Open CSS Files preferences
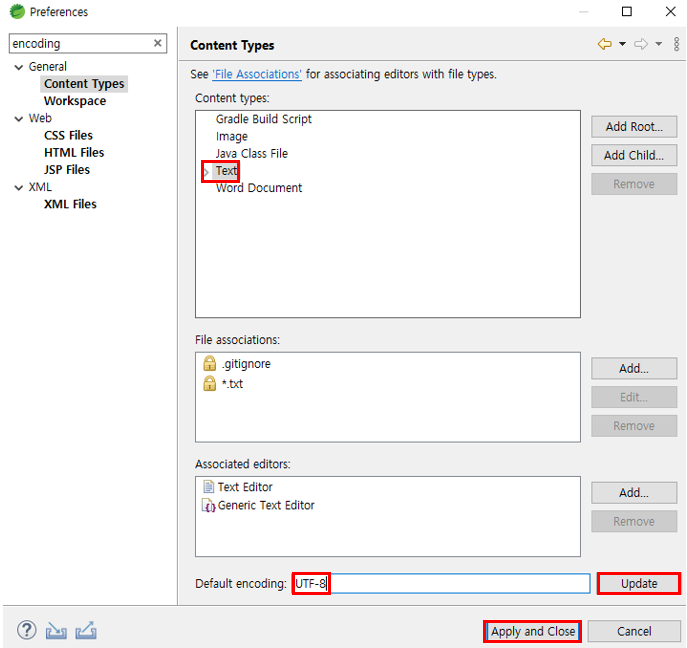Viewport: 687px width, 648px height. pyautogui.click(x=68, y=135)
